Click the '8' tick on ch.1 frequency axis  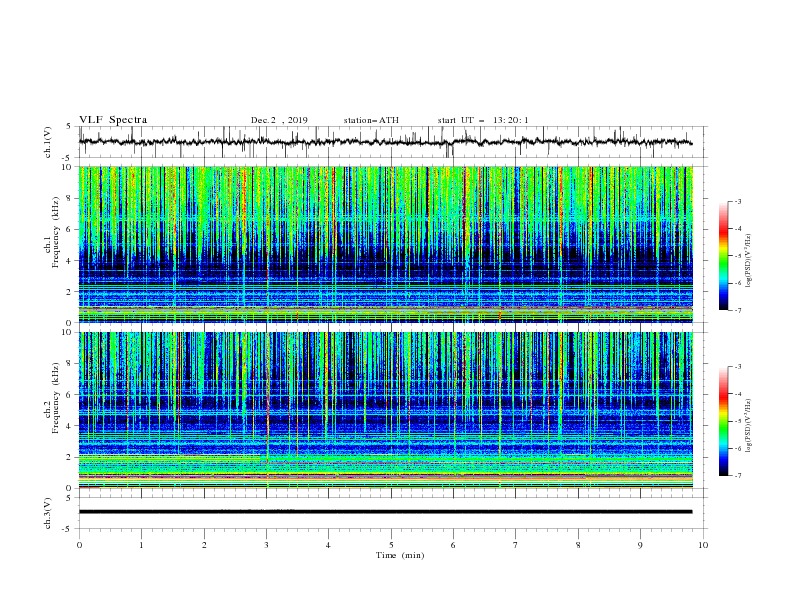pos(70,198)
